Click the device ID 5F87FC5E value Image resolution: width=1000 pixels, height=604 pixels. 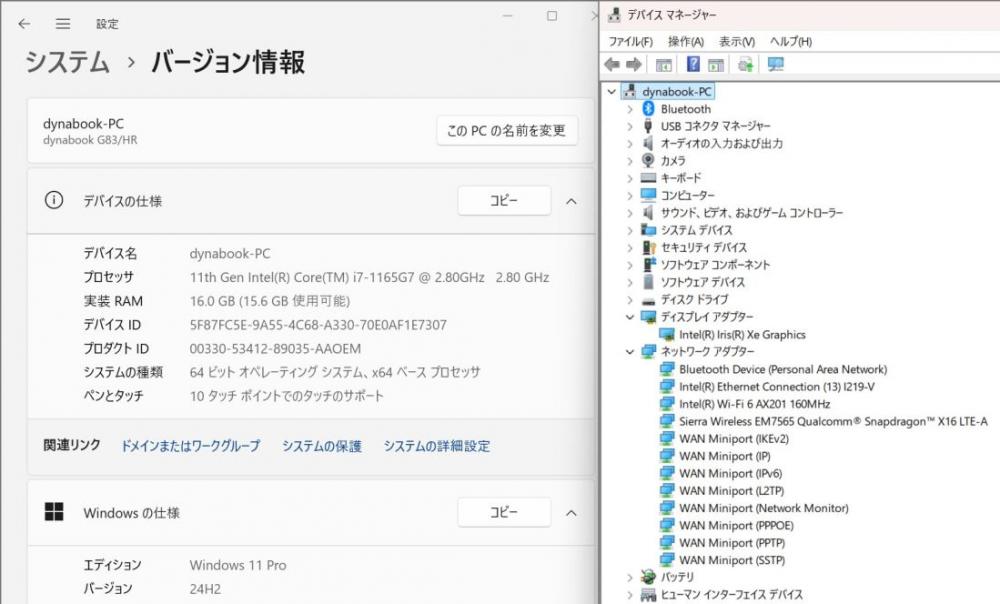(x=318, y=325)
